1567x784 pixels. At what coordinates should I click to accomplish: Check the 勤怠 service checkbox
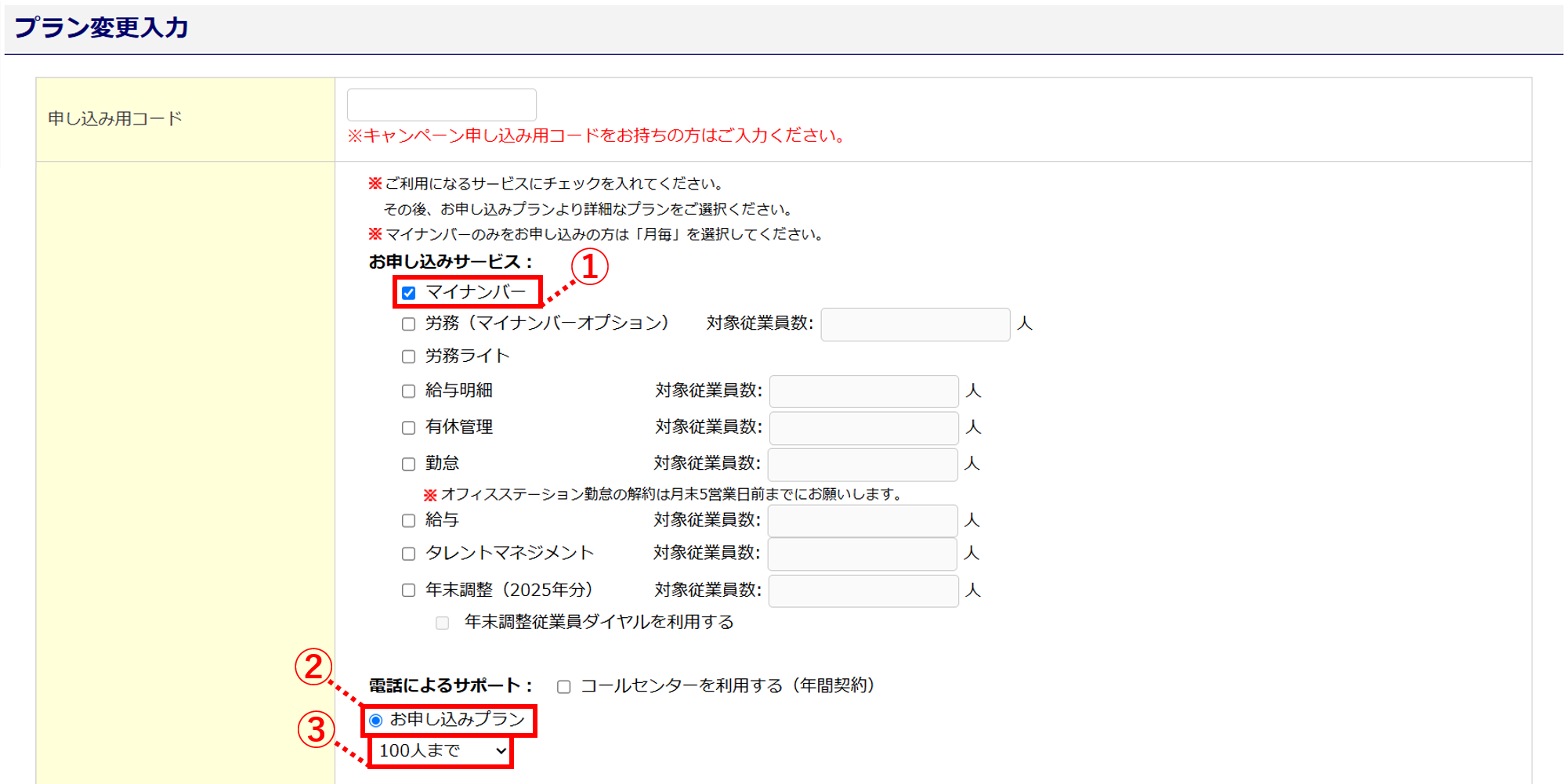[408, 464]
